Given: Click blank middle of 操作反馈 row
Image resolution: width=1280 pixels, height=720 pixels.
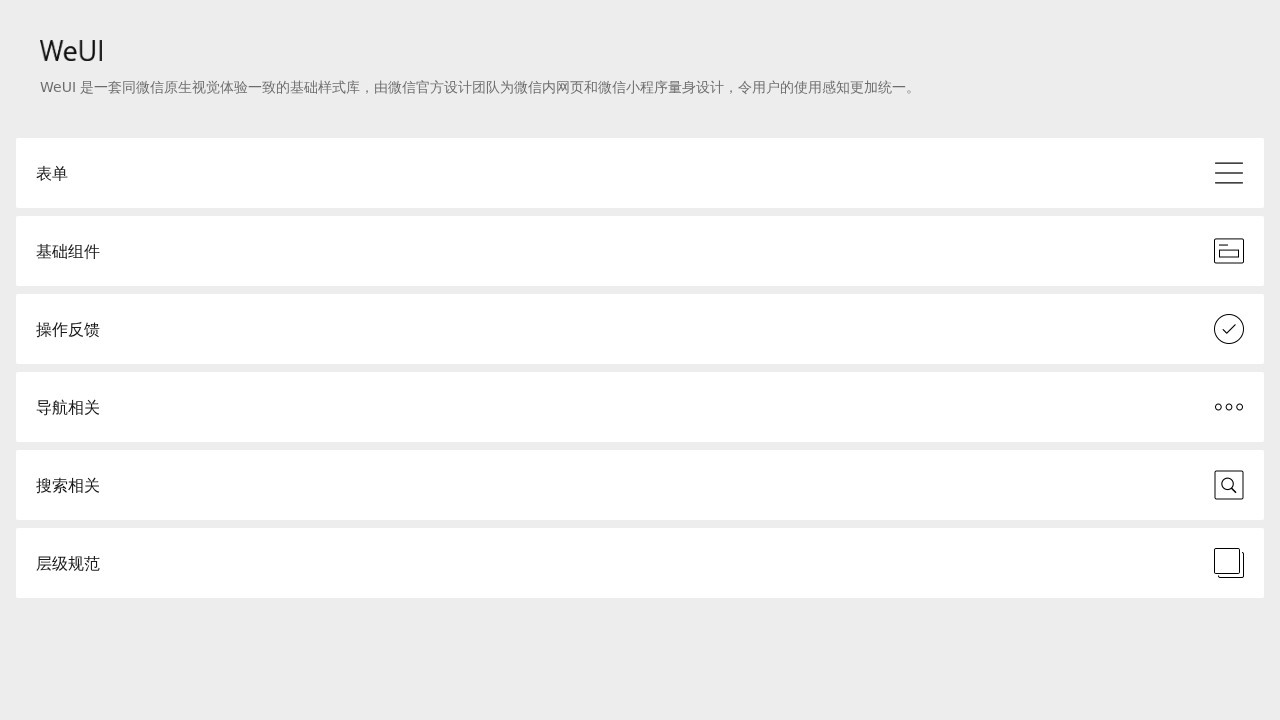Looking at the screenshot, I should coord(640,329).
